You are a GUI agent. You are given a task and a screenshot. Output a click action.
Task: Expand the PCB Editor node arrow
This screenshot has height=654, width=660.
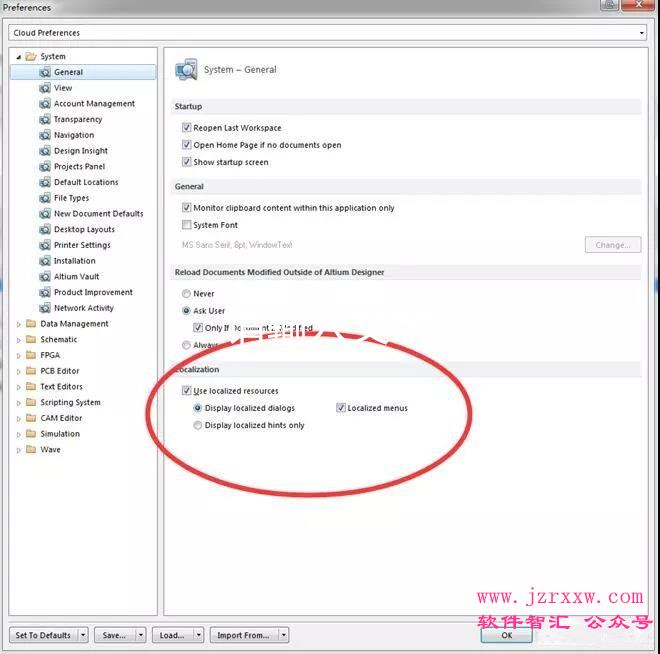(18, 371)
